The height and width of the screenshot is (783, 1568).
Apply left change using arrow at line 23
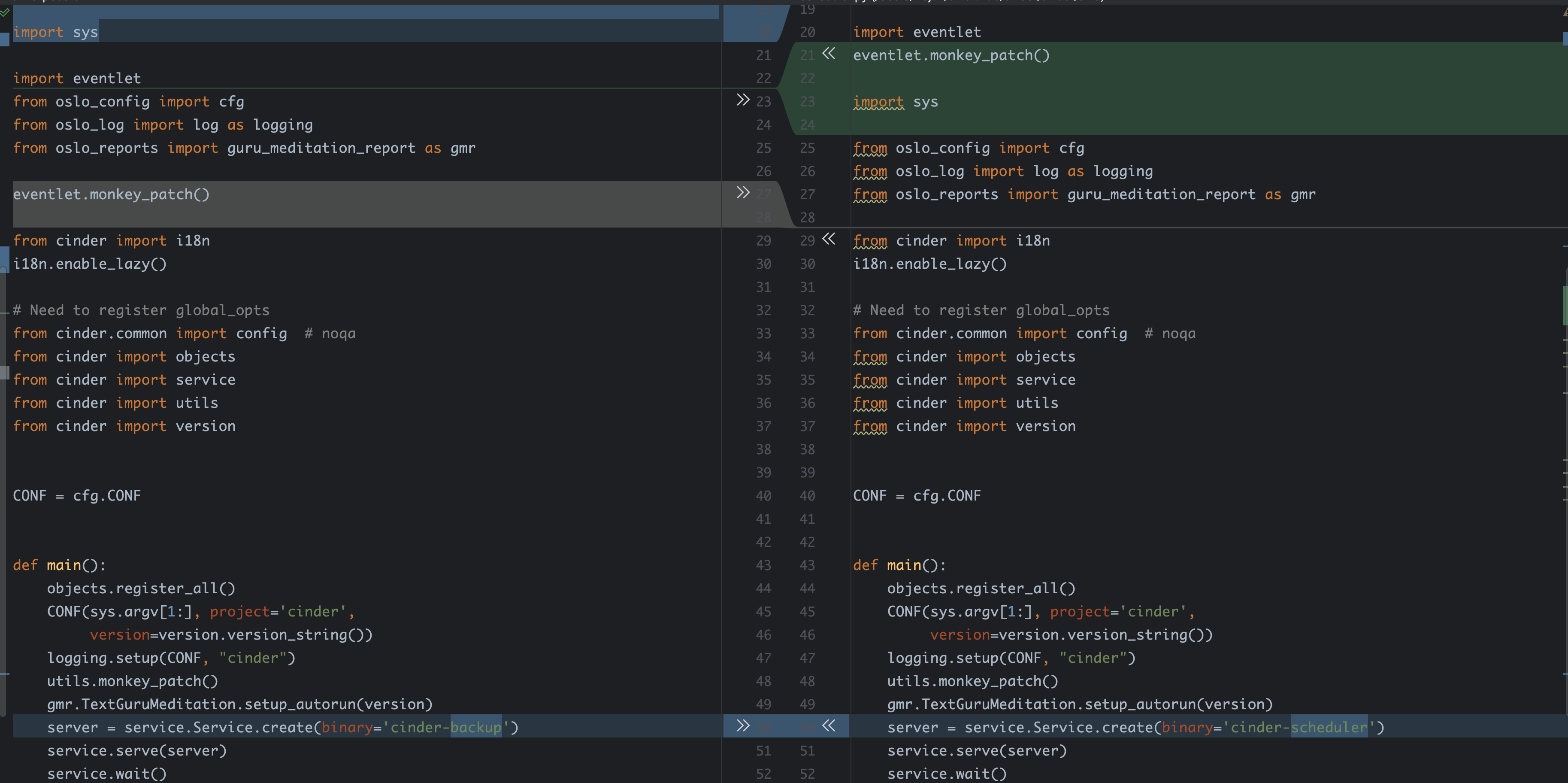tap(743, 100)
